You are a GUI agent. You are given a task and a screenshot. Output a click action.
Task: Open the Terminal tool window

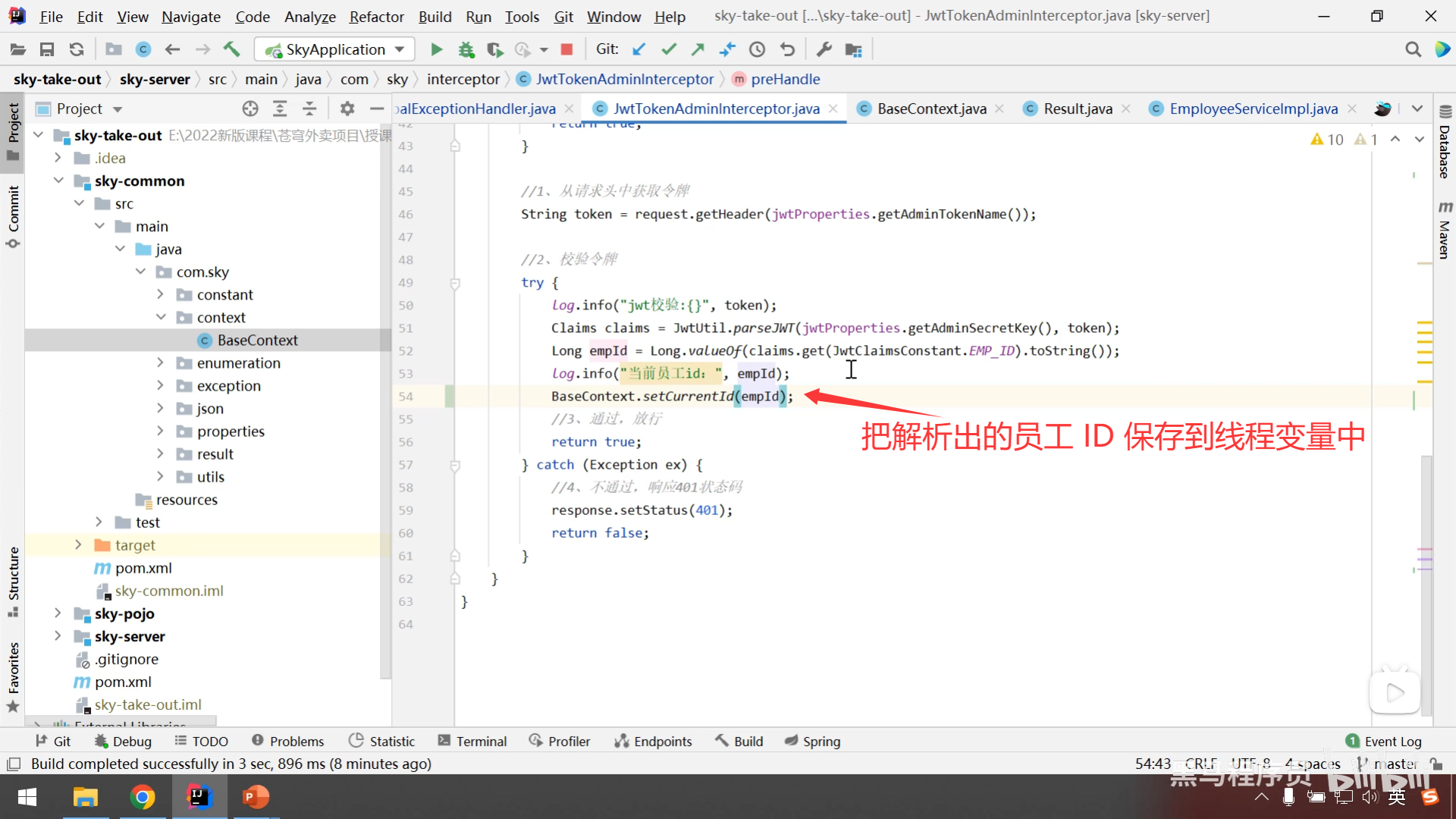[472, 741]
